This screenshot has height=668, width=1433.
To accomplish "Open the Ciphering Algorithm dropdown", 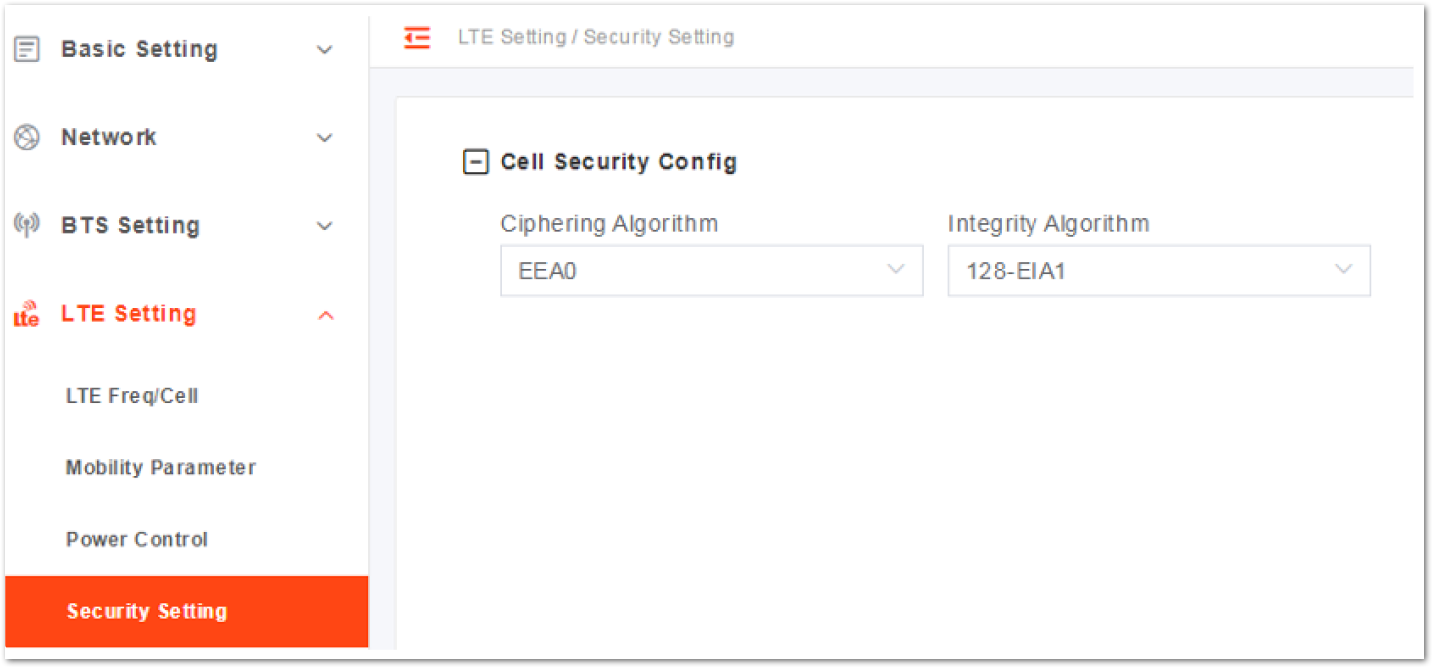I will [711, 270].
